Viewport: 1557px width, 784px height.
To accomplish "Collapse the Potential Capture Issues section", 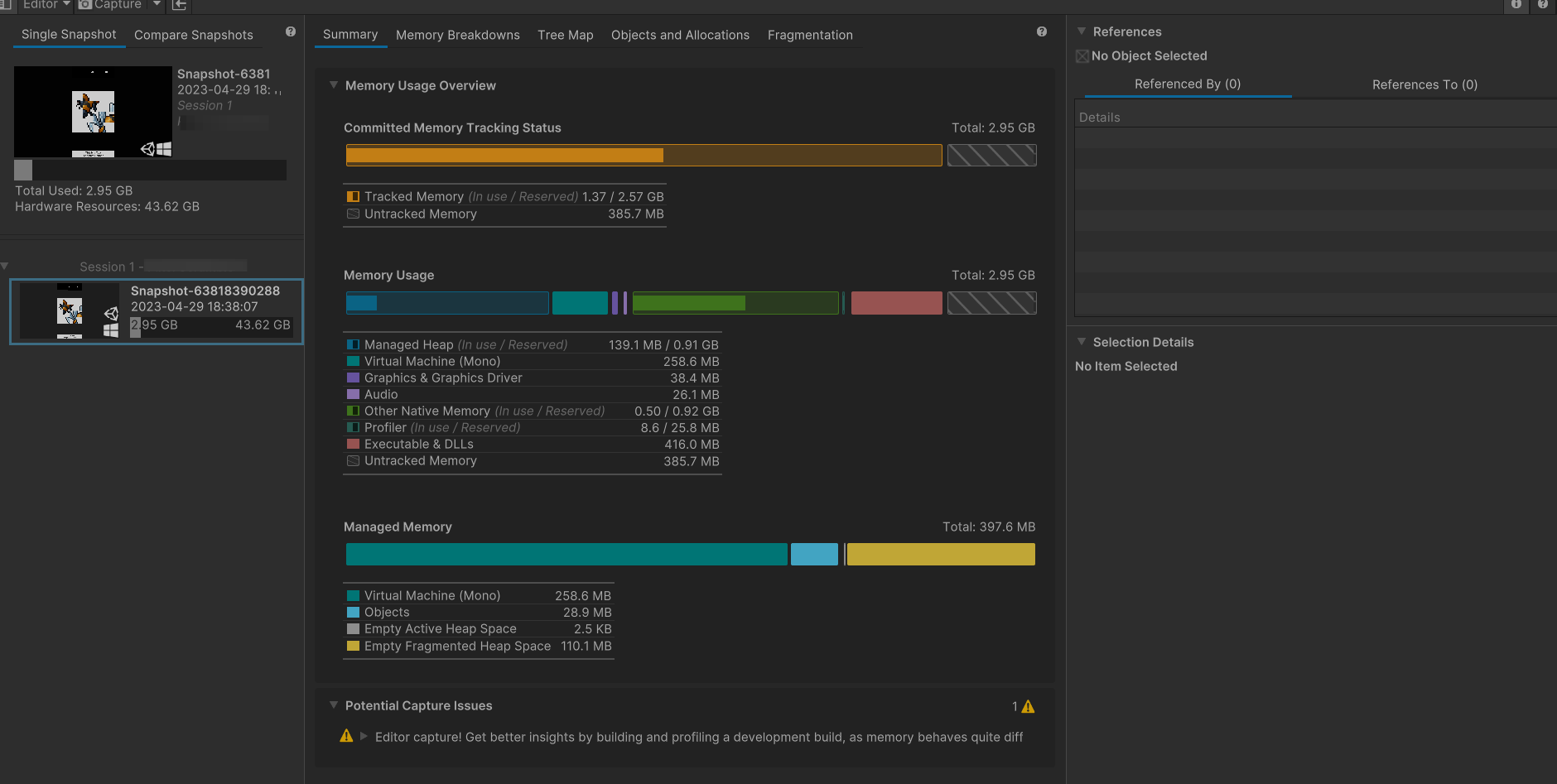I will click(334, 705).
